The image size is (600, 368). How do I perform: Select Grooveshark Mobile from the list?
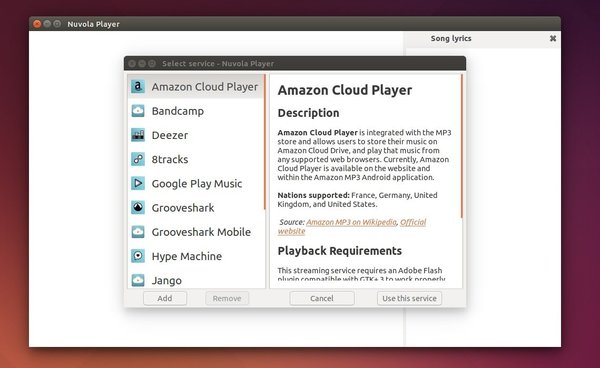pyautogui.click(x=195, y=232)
